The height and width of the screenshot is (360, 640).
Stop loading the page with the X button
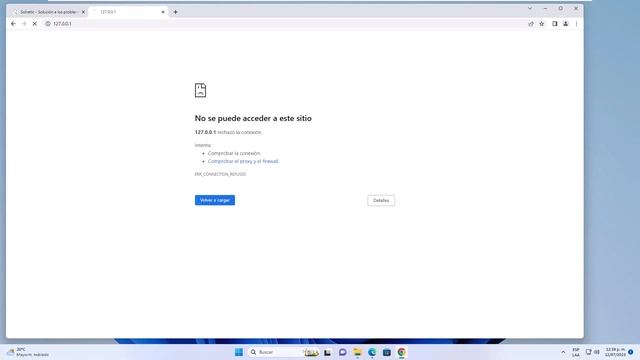(x=35, y=24)
